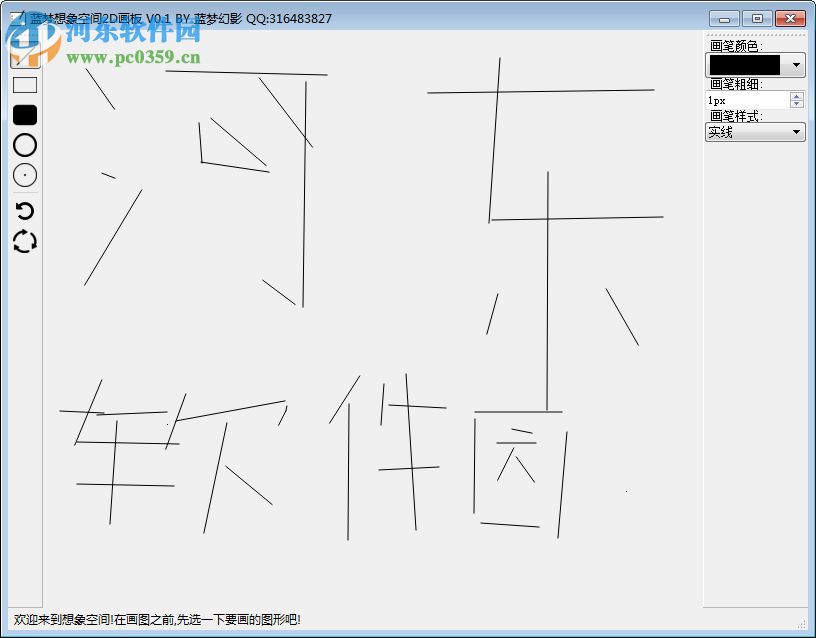Decrease brush thickness with the down stepper arrow
The height and width of the screenshot is (638, 816).
[x=795, y=103]
